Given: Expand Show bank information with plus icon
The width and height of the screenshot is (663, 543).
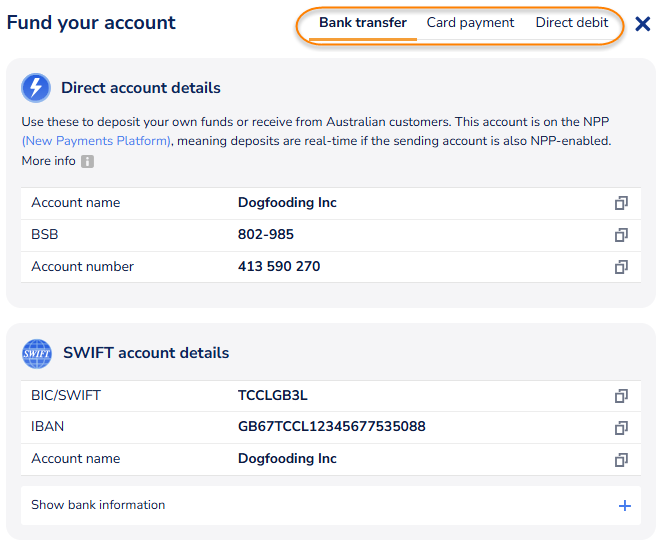Looking at the screenshot, I should 625,506.
